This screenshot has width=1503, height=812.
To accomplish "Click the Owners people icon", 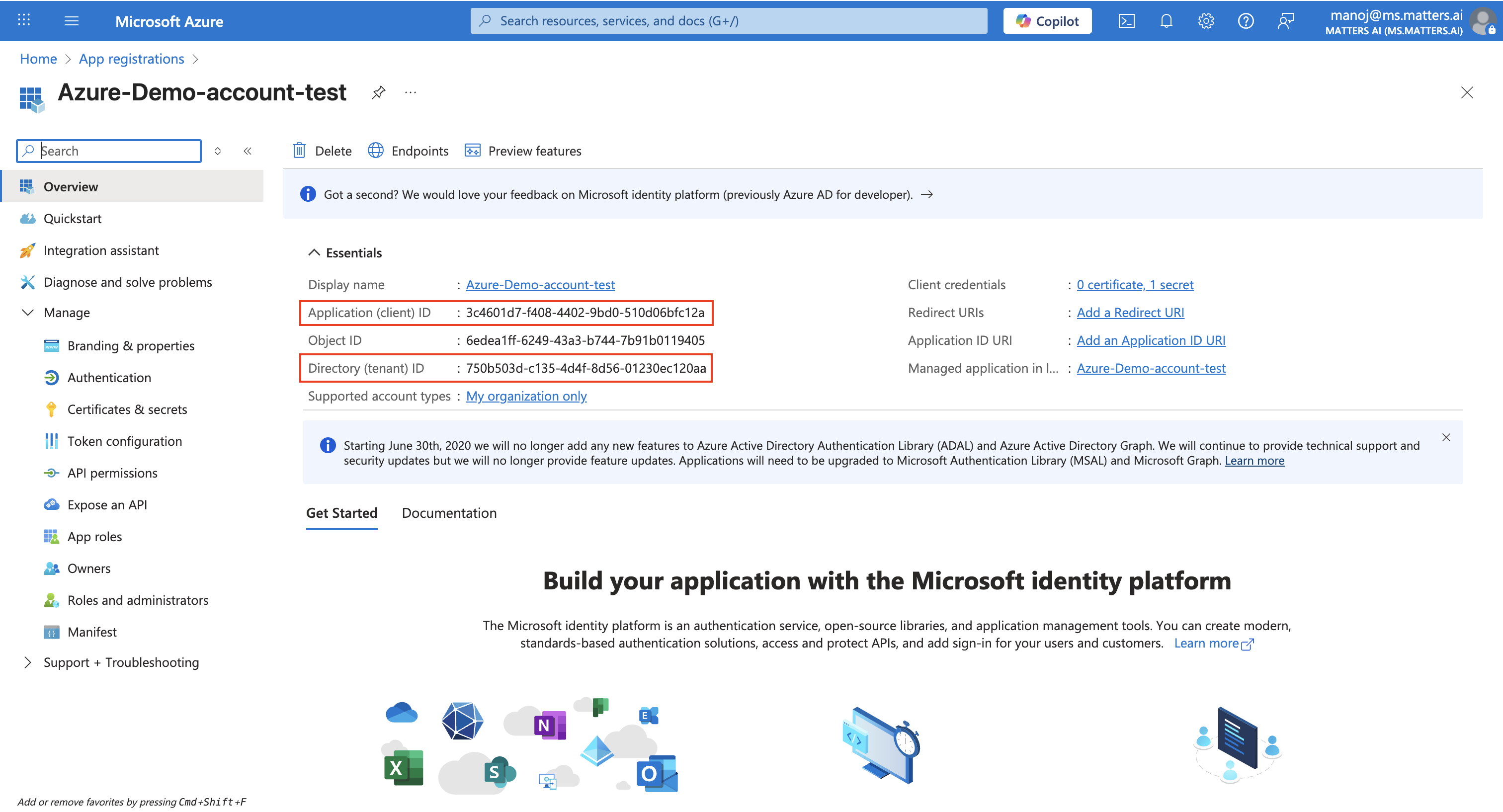I will (x=51, y=568).
